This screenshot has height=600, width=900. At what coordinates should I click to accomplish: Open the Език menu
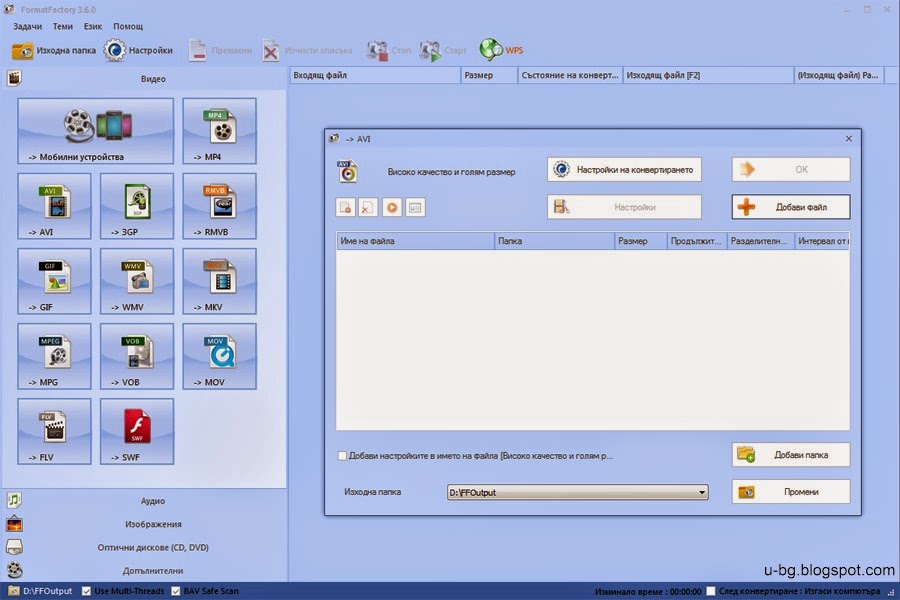(92, 26)
